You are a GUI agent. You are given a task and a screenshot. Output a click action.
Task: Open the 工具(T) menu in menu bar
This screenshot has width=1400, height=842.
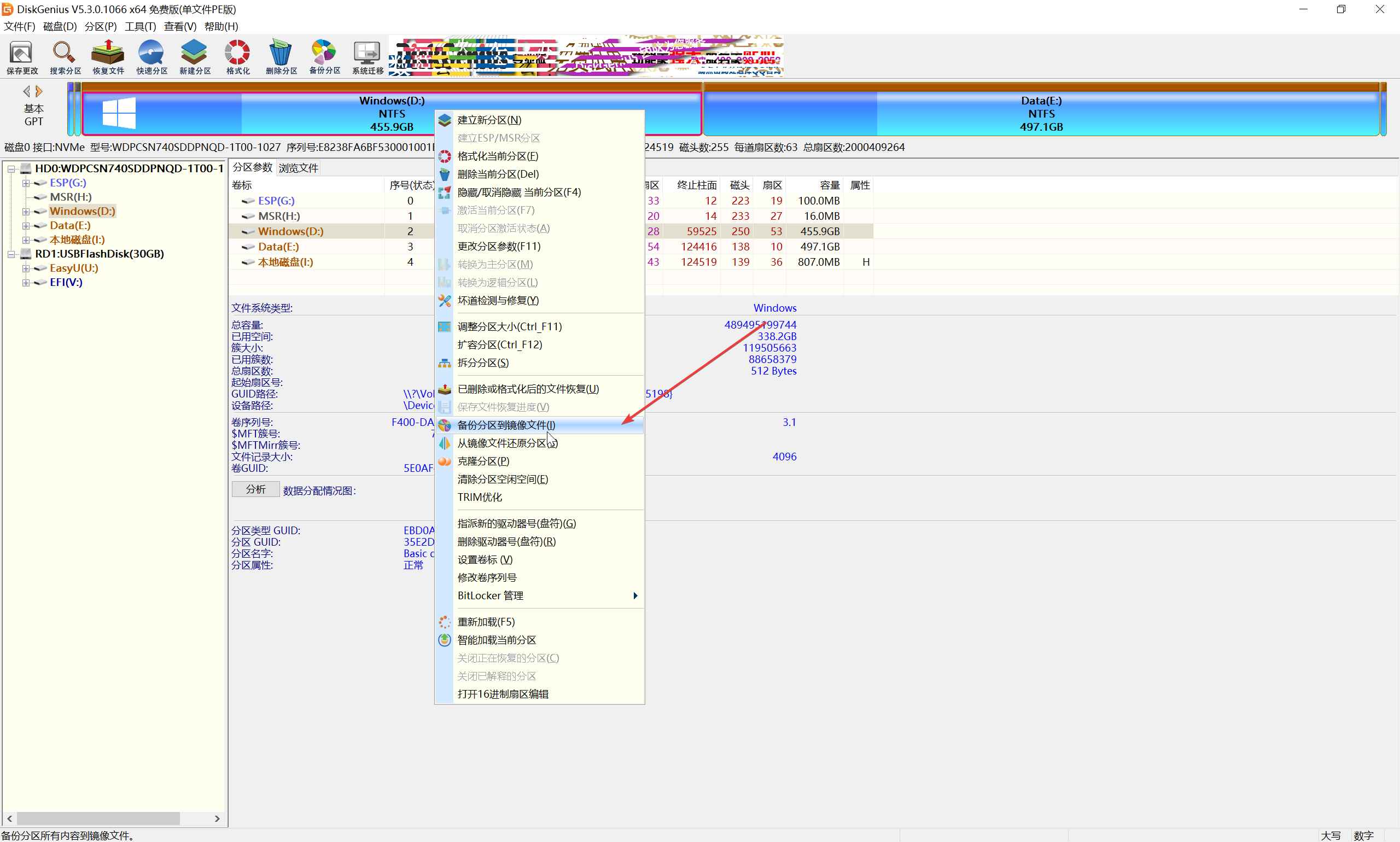140,26
